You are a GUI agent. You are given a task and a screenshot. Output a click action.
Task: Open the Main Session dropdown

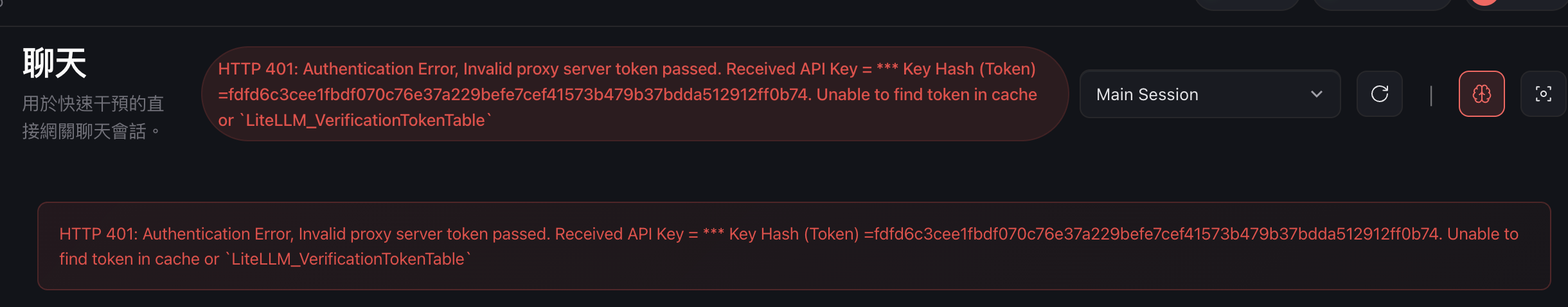pos(1209,94)
